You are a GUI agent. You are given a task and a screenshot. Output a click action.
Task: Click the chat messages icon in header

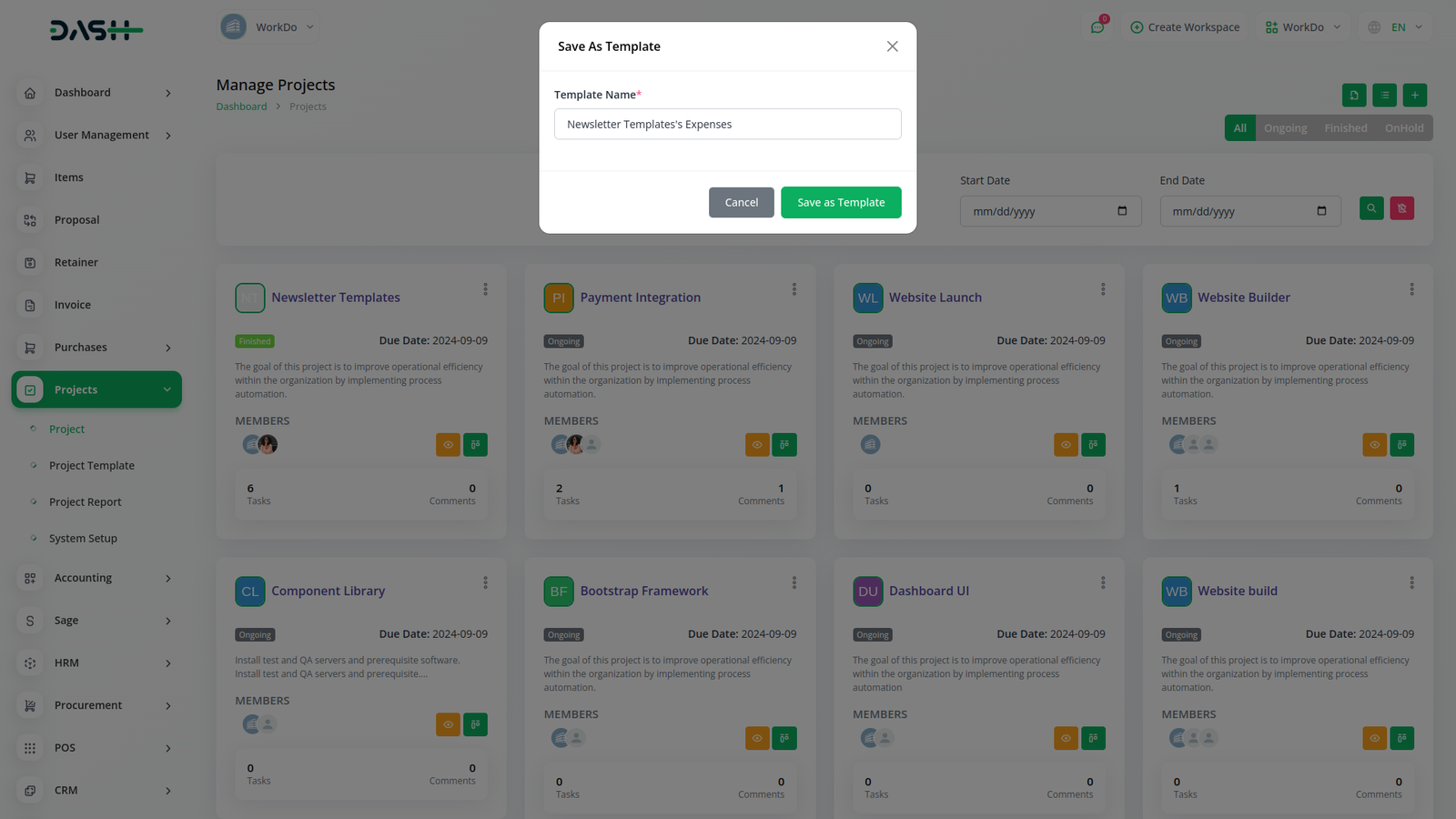click(x=1097, y=27)
